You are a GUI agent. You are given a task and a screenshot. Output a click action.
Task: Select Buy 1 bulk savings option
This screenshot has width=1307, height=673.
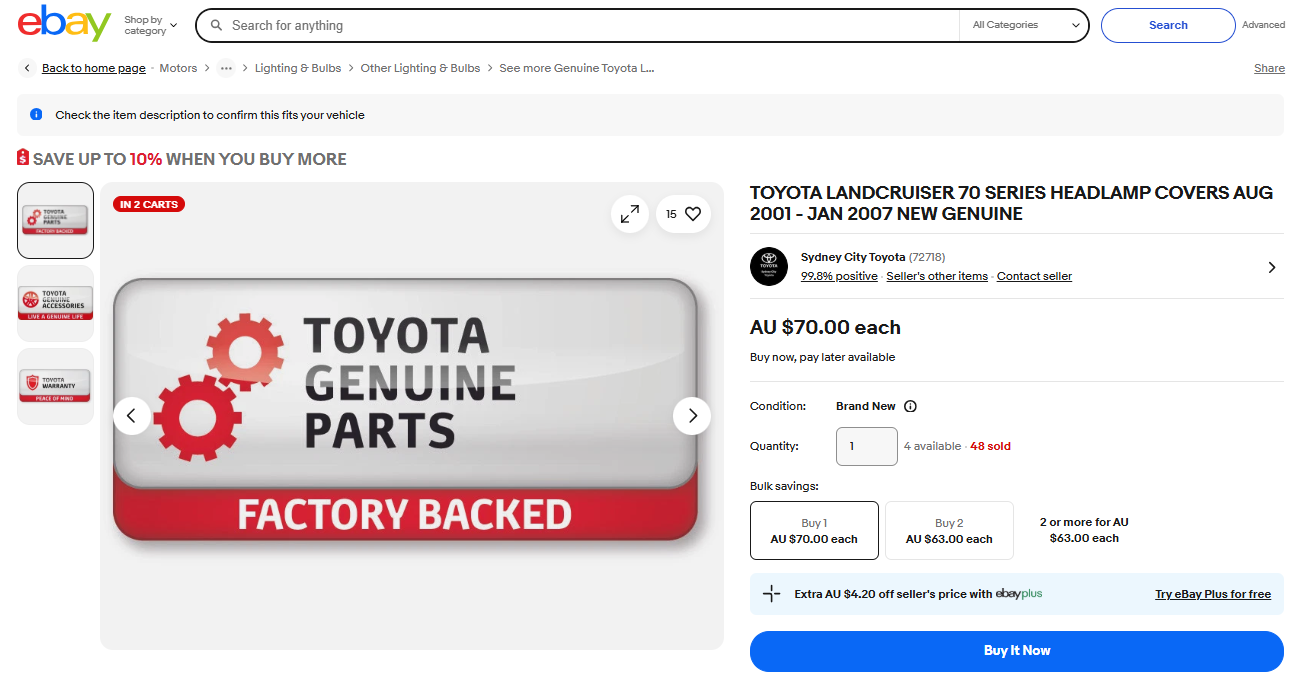[814, 530]
